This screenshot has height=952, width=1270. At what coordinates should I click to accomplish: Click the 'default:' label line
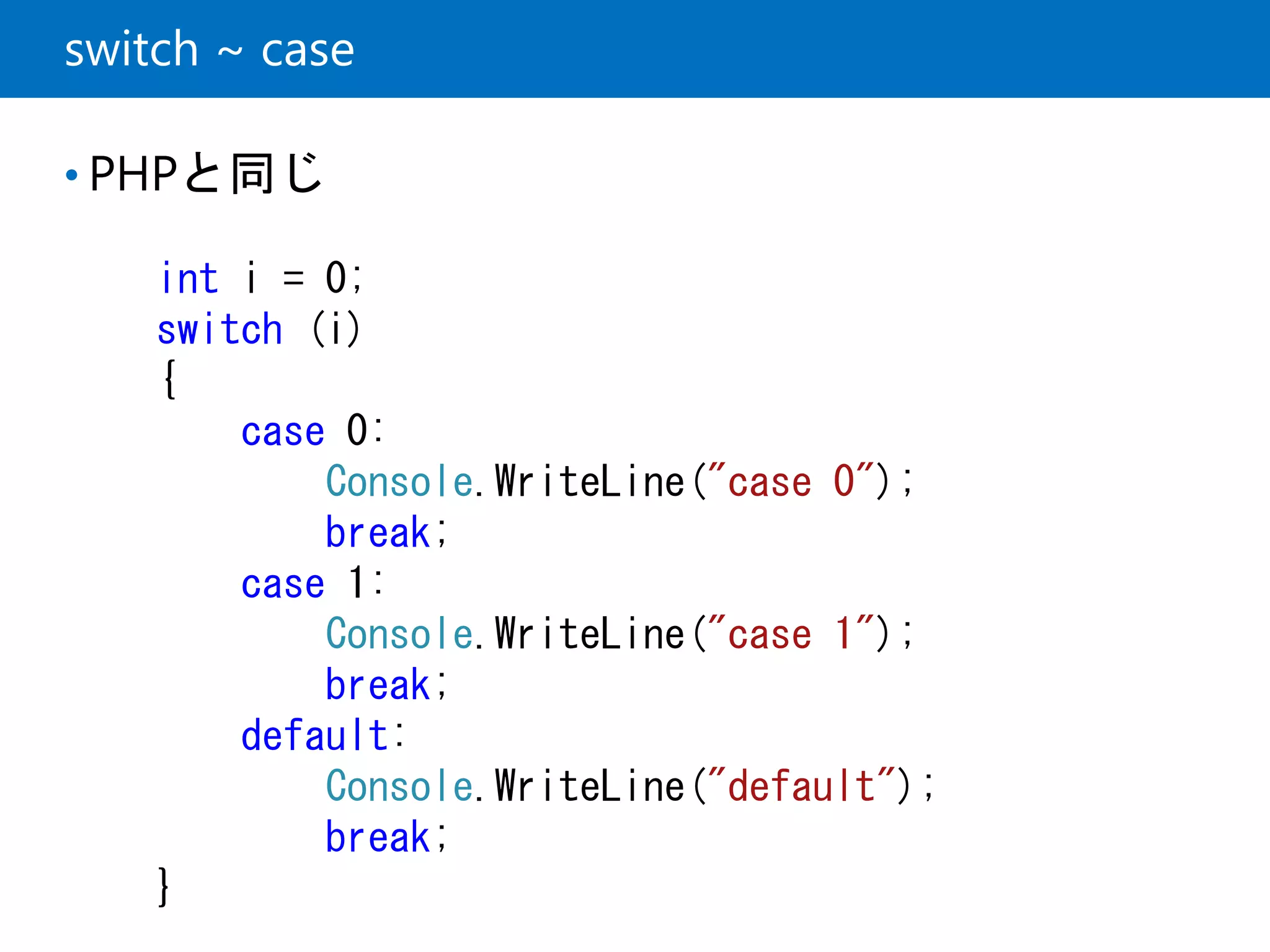coord(322,735)
